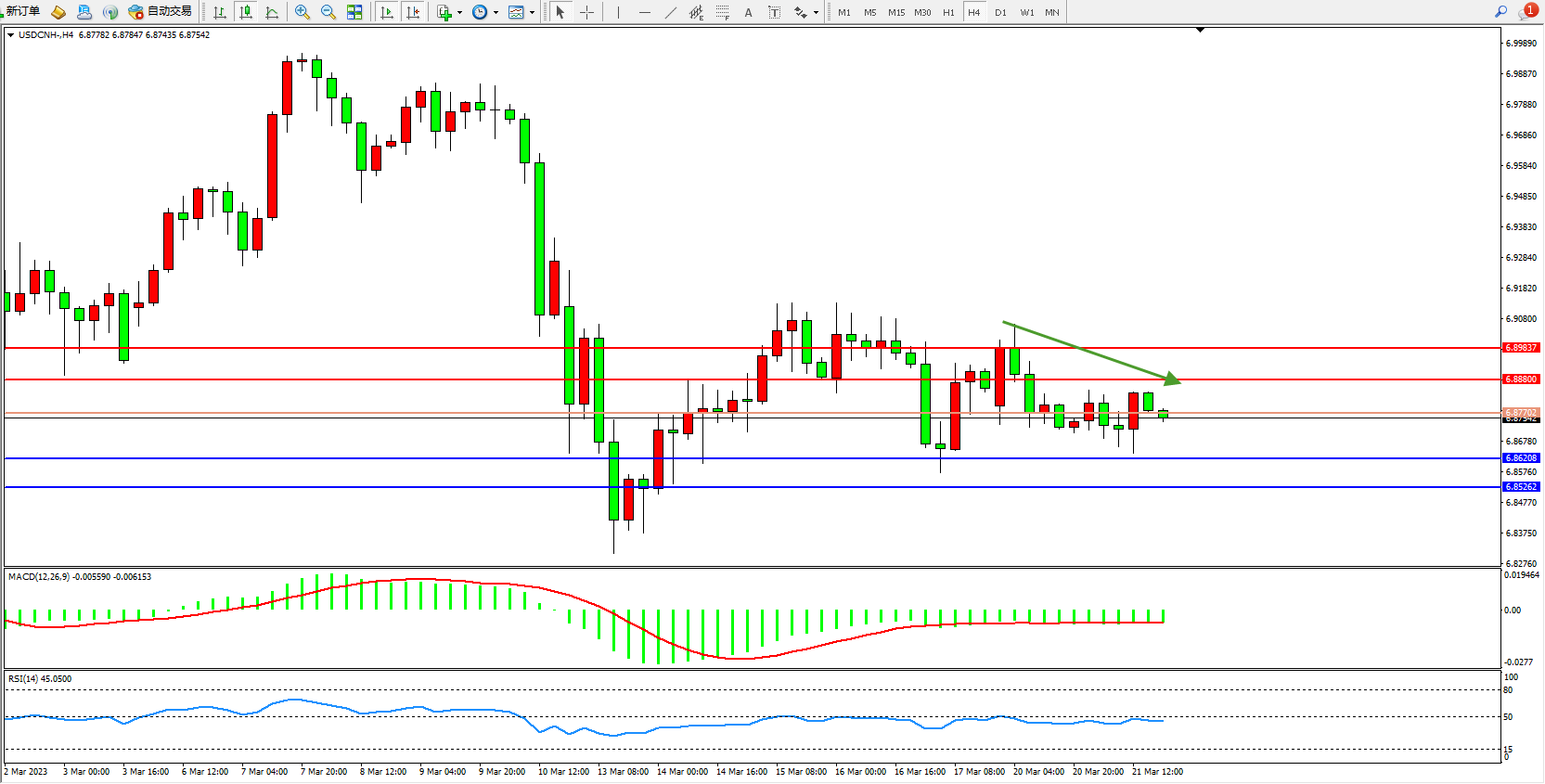The height and width of the screenshot is (784, 1545).
Task: Select the crosshair tool
Action: pyautogui.click(x=586, y=12)
